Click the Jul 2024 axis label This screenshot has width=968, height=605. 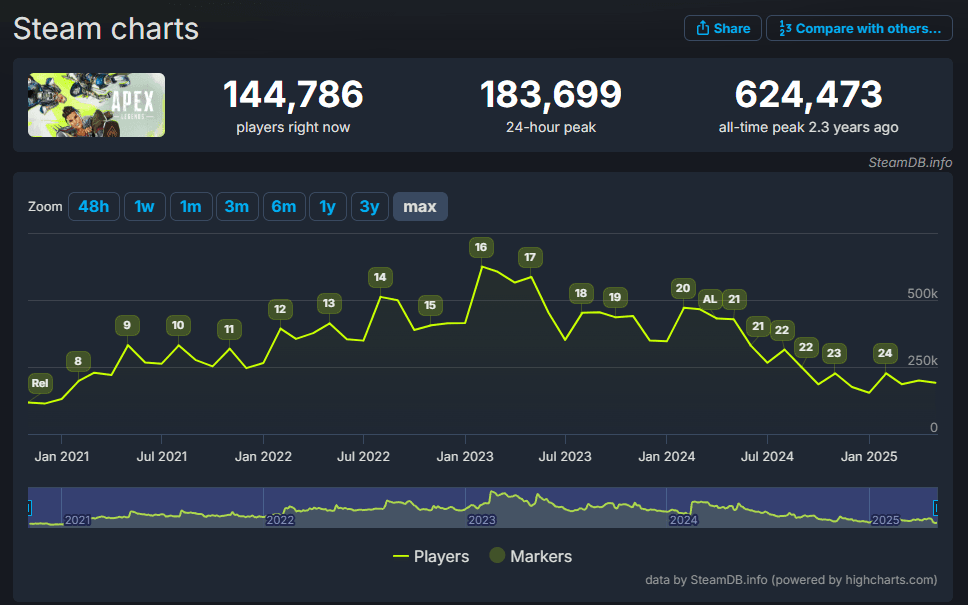click(x=767, y=457)
